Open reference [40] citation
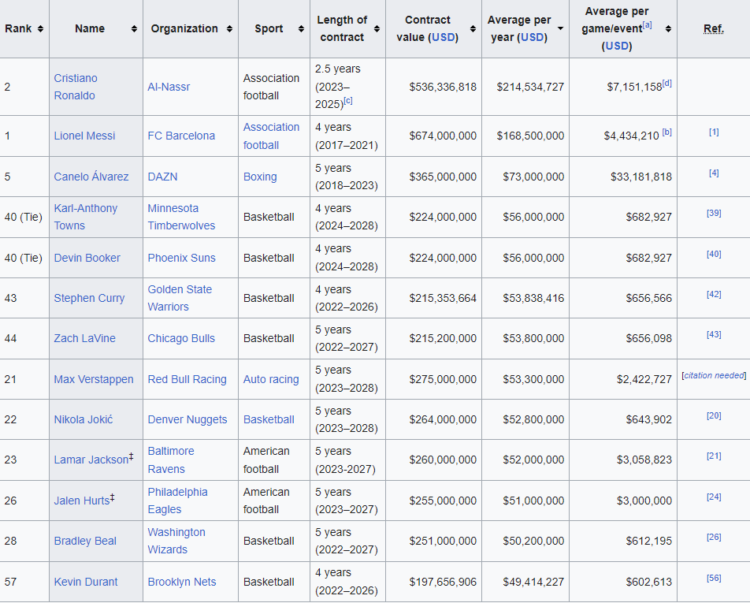The height and width of the screenshot is (603, 750). tap(714, 254)
